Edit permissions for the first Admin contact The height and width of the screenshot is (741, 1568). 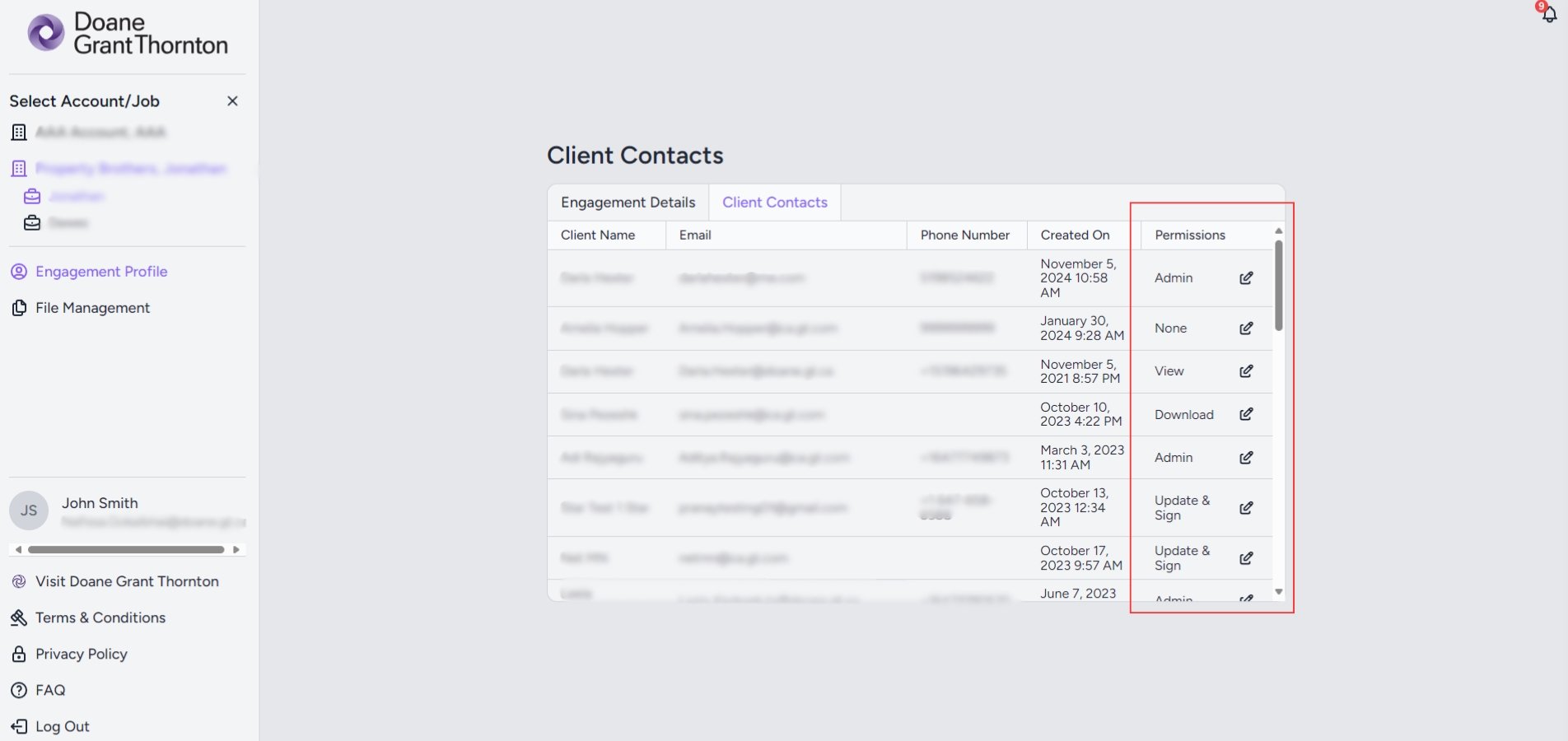point(1246,278)
